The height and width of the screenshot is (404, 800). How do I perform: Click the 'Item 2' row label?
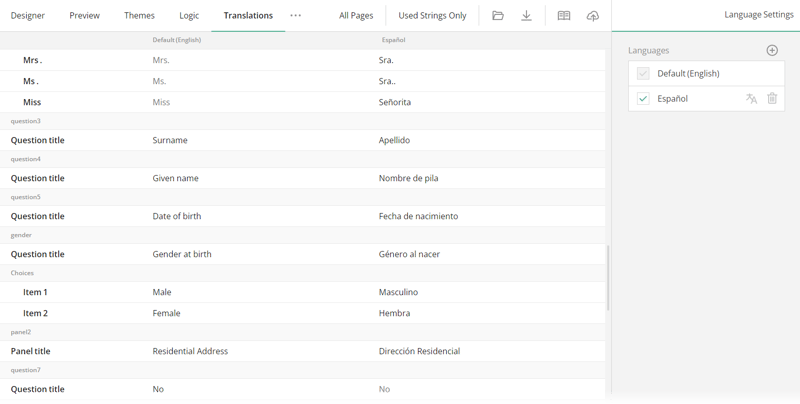pyautogui.click(x=35, y=313)
